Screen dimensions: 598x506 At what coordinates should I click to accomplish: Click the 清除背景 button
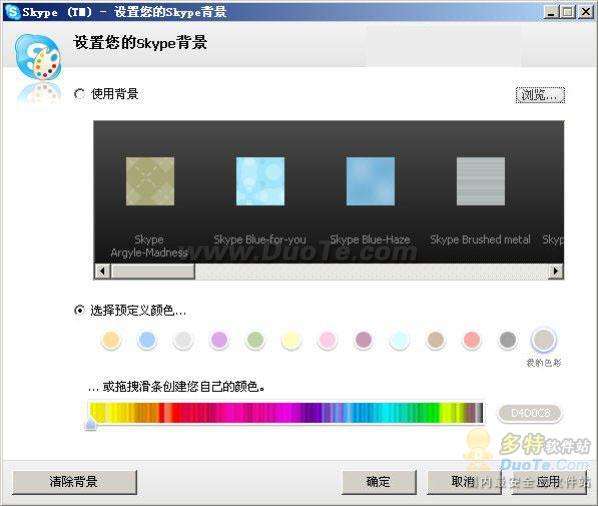(74, 482)
